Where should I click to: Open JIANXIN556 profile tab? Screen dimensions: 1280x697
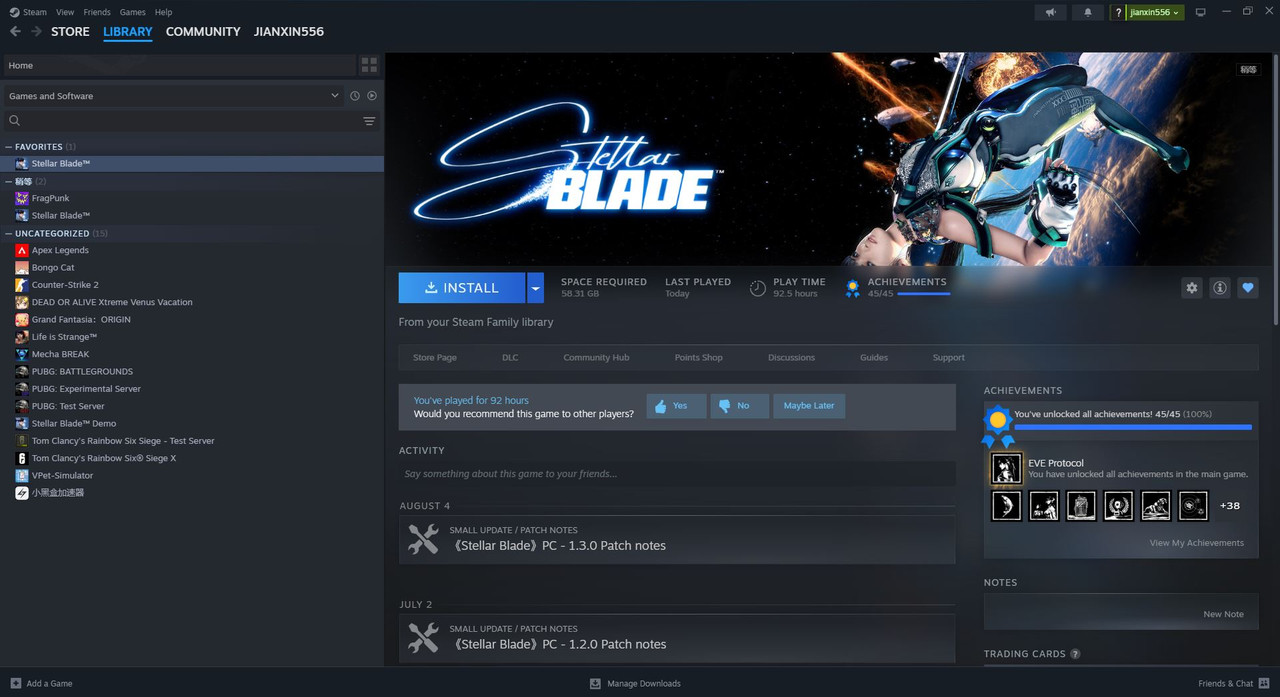289,32
